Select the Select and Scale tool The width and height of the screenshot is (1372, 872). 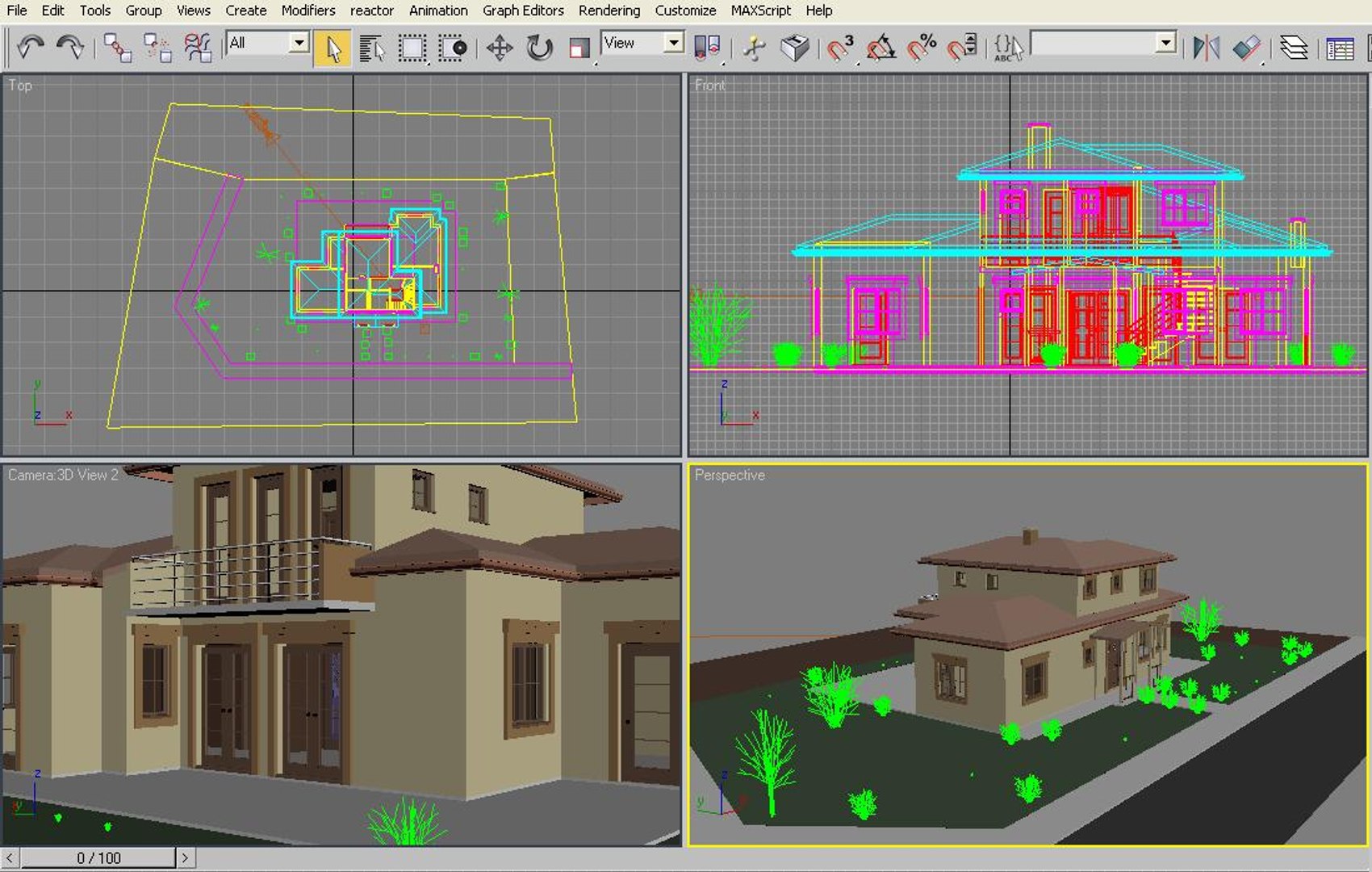579,48
